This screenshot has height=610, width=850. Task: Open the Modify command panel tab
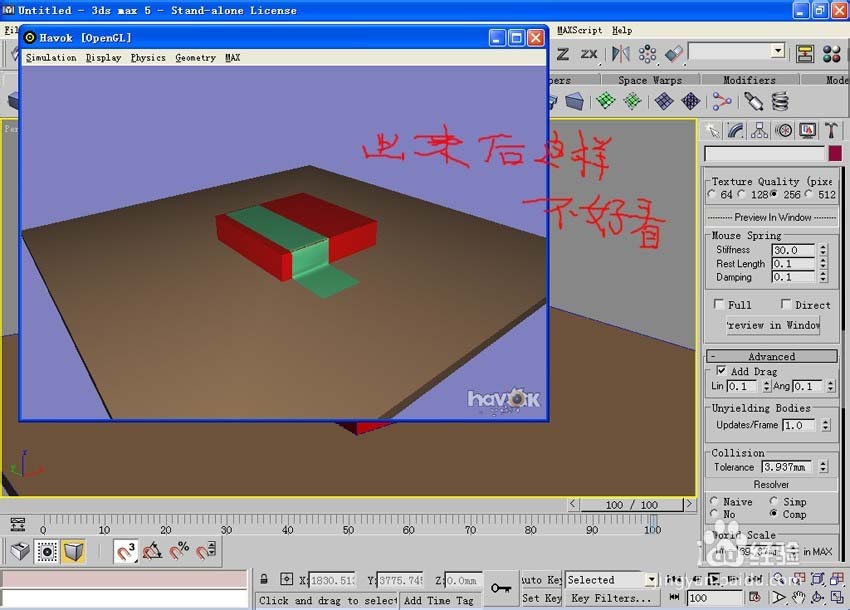tap(736, 131)
